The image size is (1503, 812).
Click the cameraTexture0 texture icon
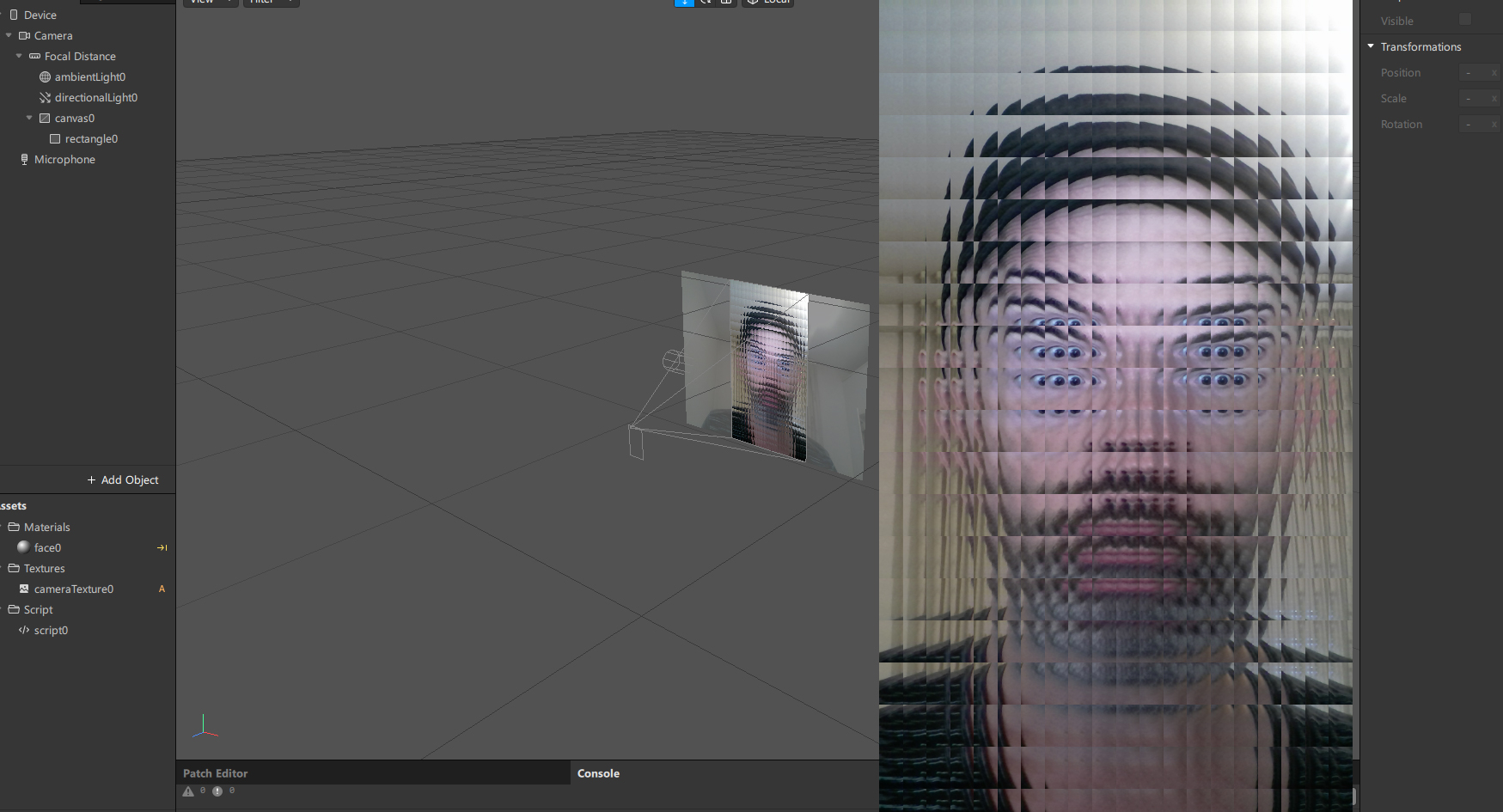point(24,589)
